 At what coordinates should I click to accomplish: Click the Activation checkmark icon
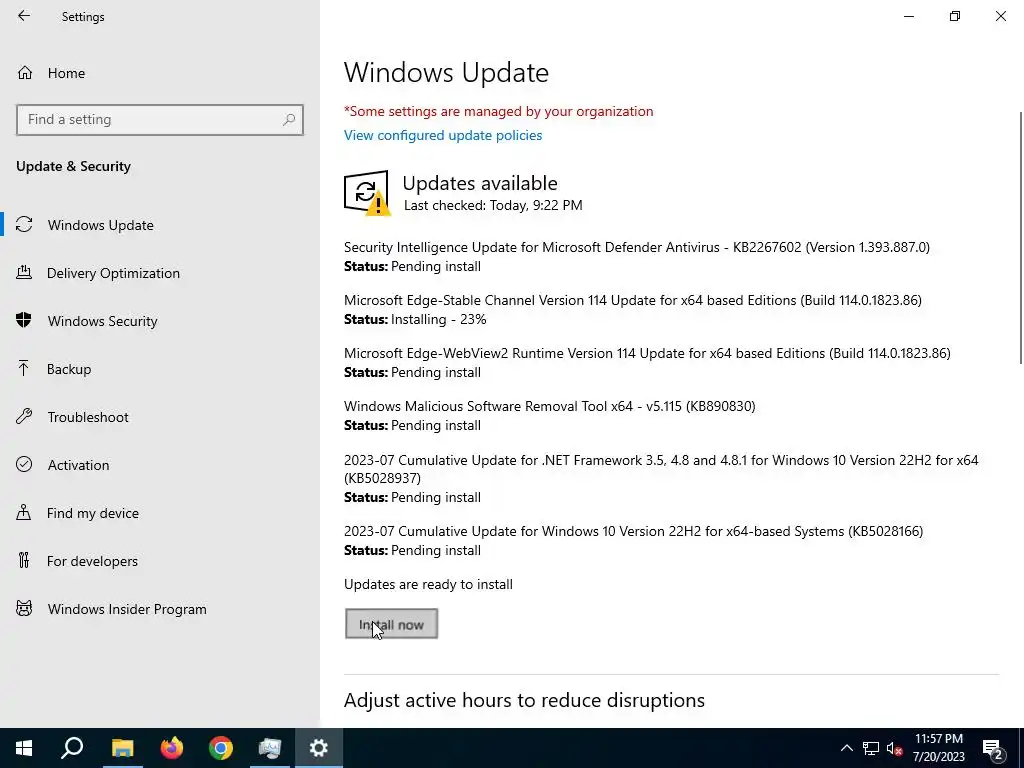coord(24,464)
